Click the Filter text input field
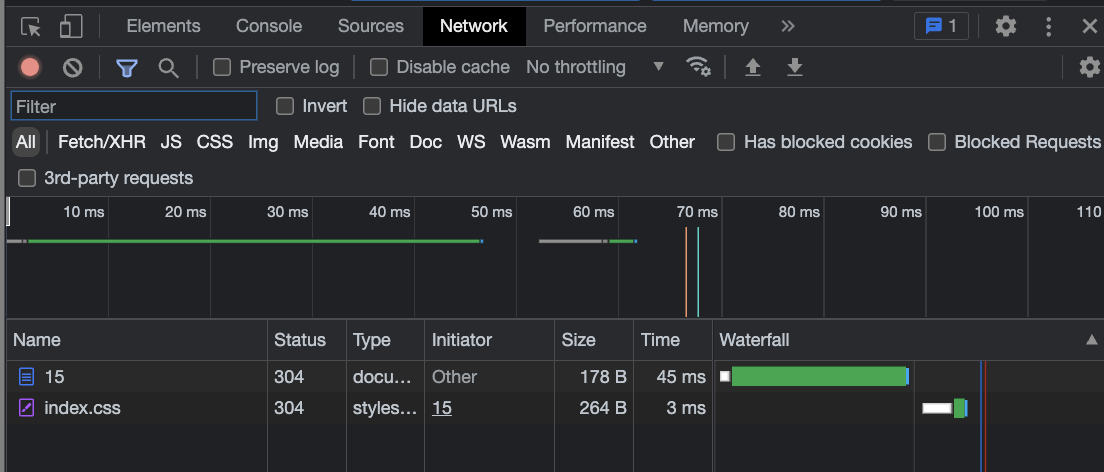This screenshot has height=472, width=1104. tap(134, 106)
